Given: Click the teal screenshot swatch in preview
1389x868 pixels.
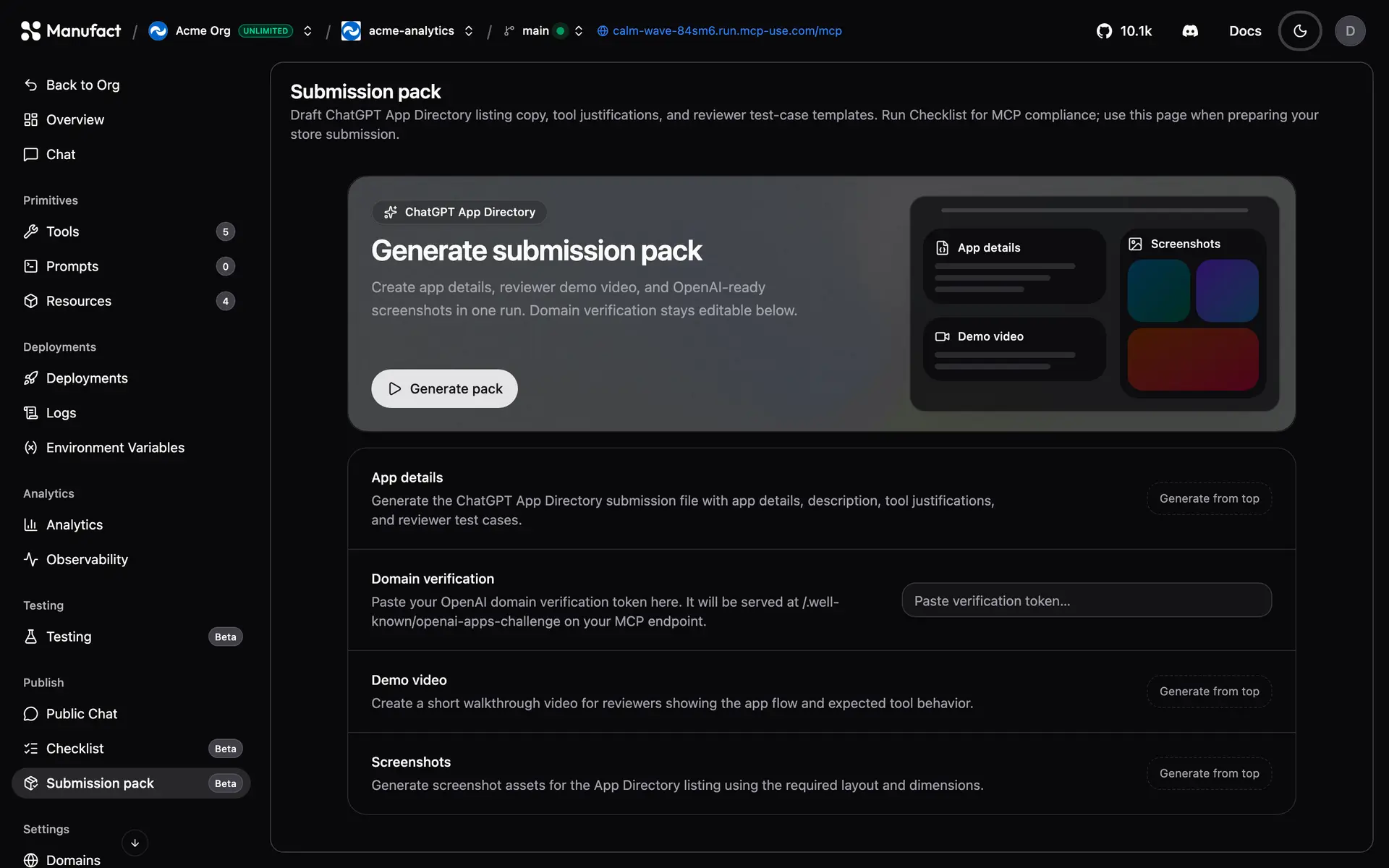Looking at the screenshot, I should click(x=1158, y=291).
